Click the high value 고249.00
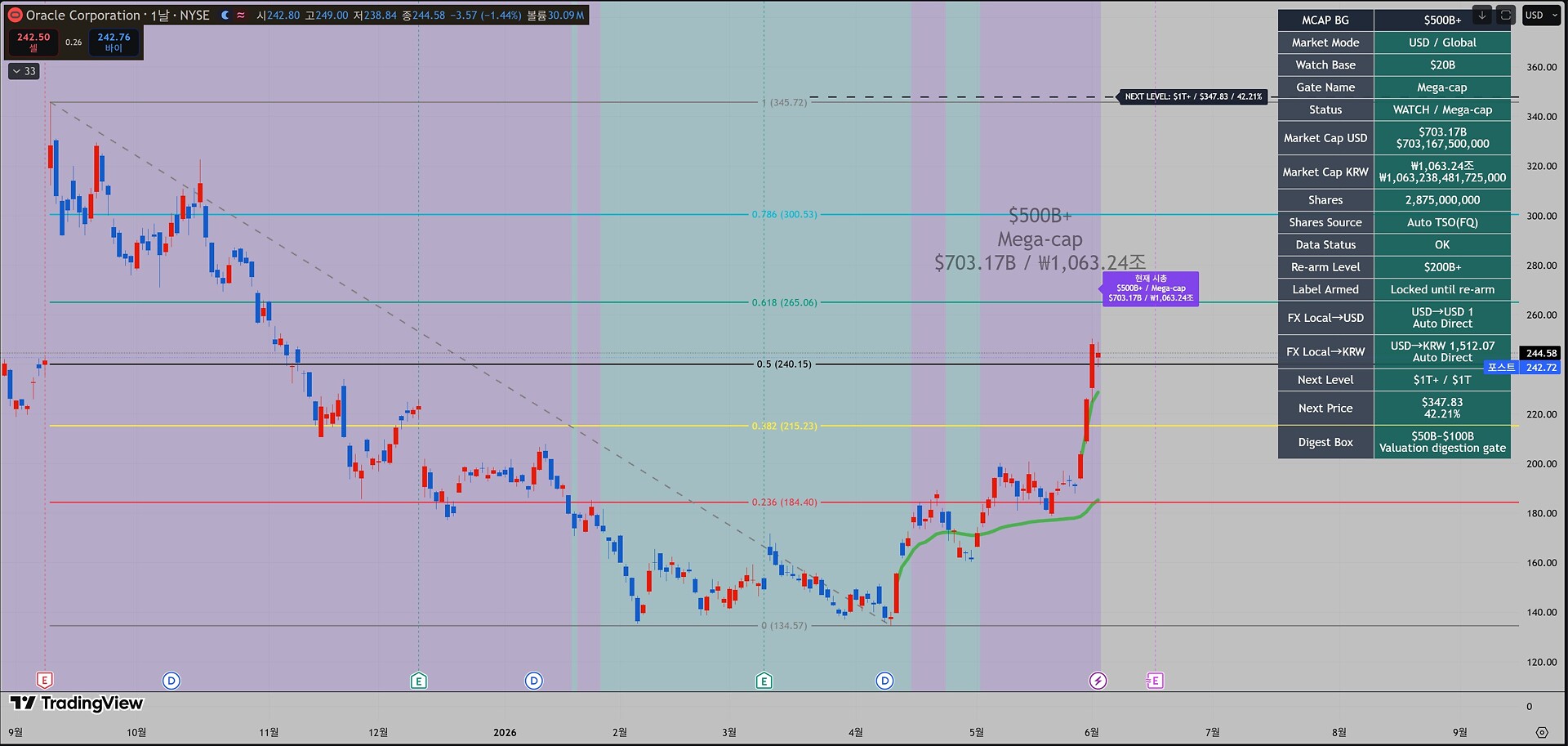This screenshot has height=746, width=1568. click(327, 15)
